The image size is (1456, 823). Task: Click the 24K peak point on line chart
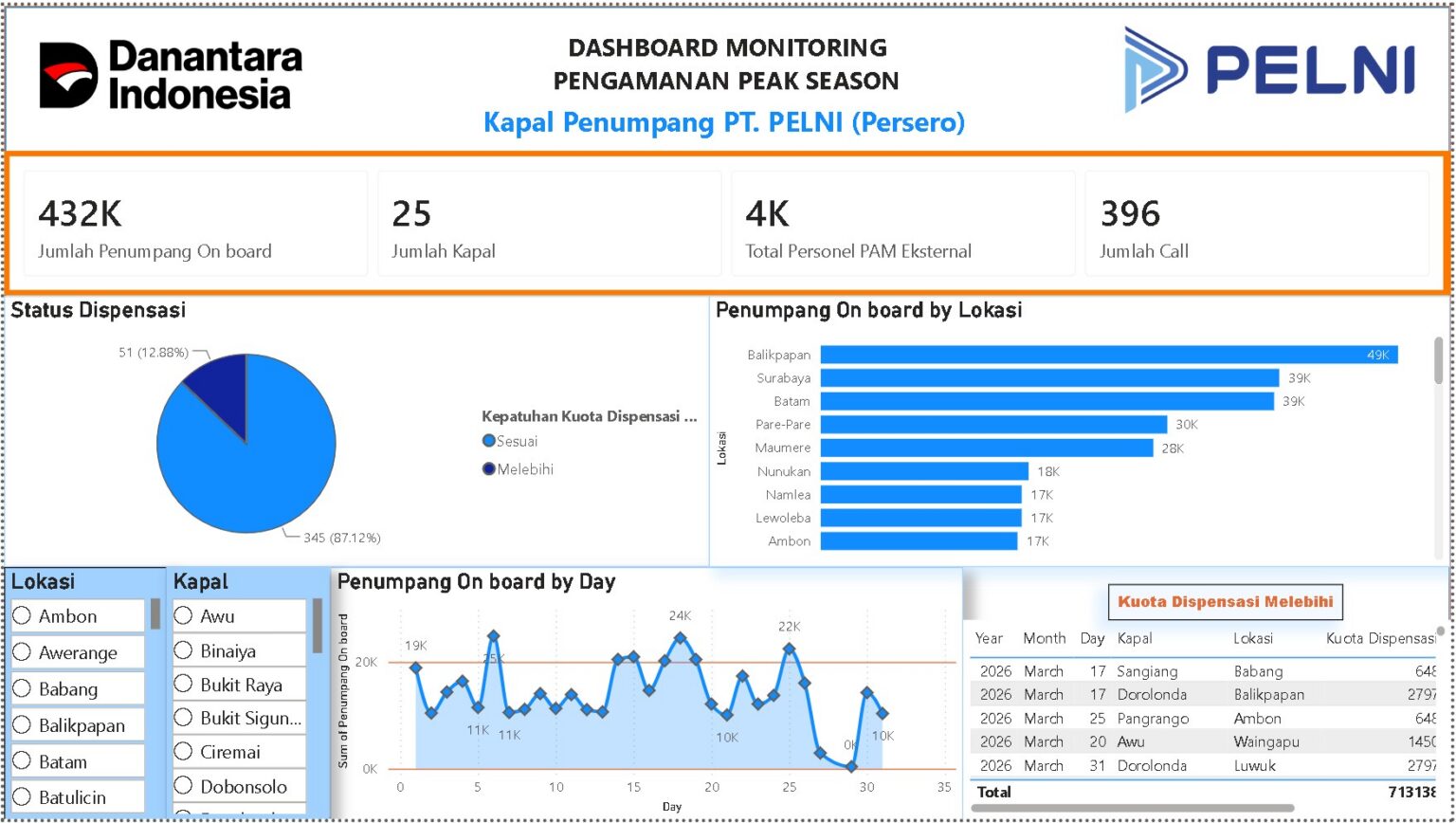point(680,638)
